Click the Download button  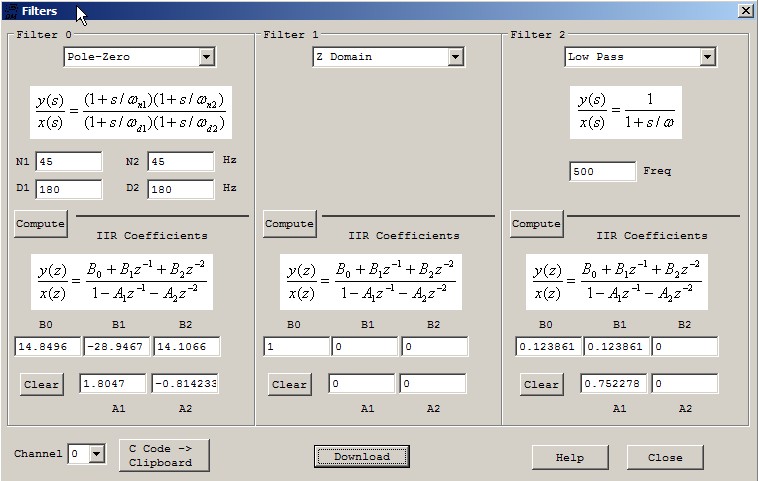coord(361,456)
